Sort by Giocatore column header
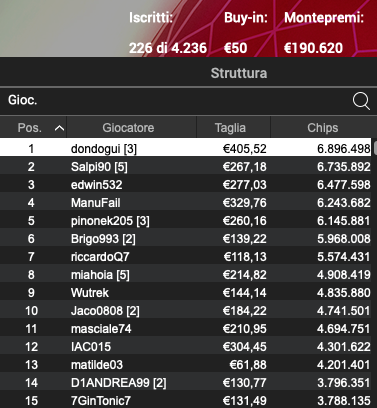377x408 pixels. 128,128
